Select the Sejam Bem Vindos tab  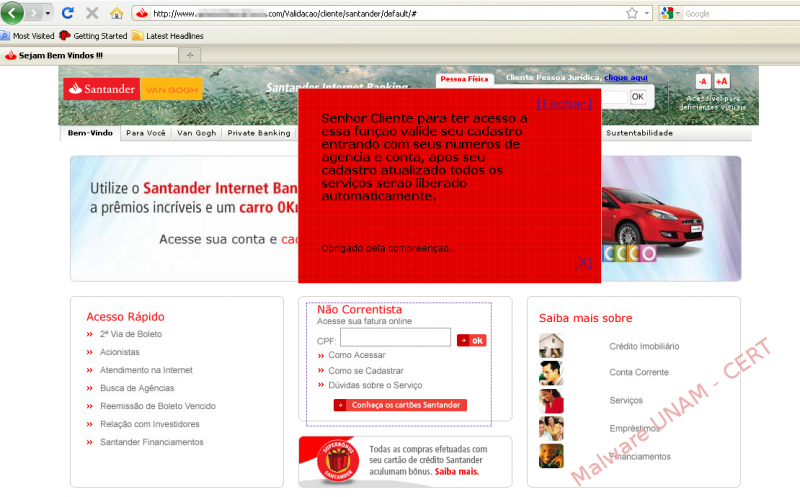tap(89, 56)
